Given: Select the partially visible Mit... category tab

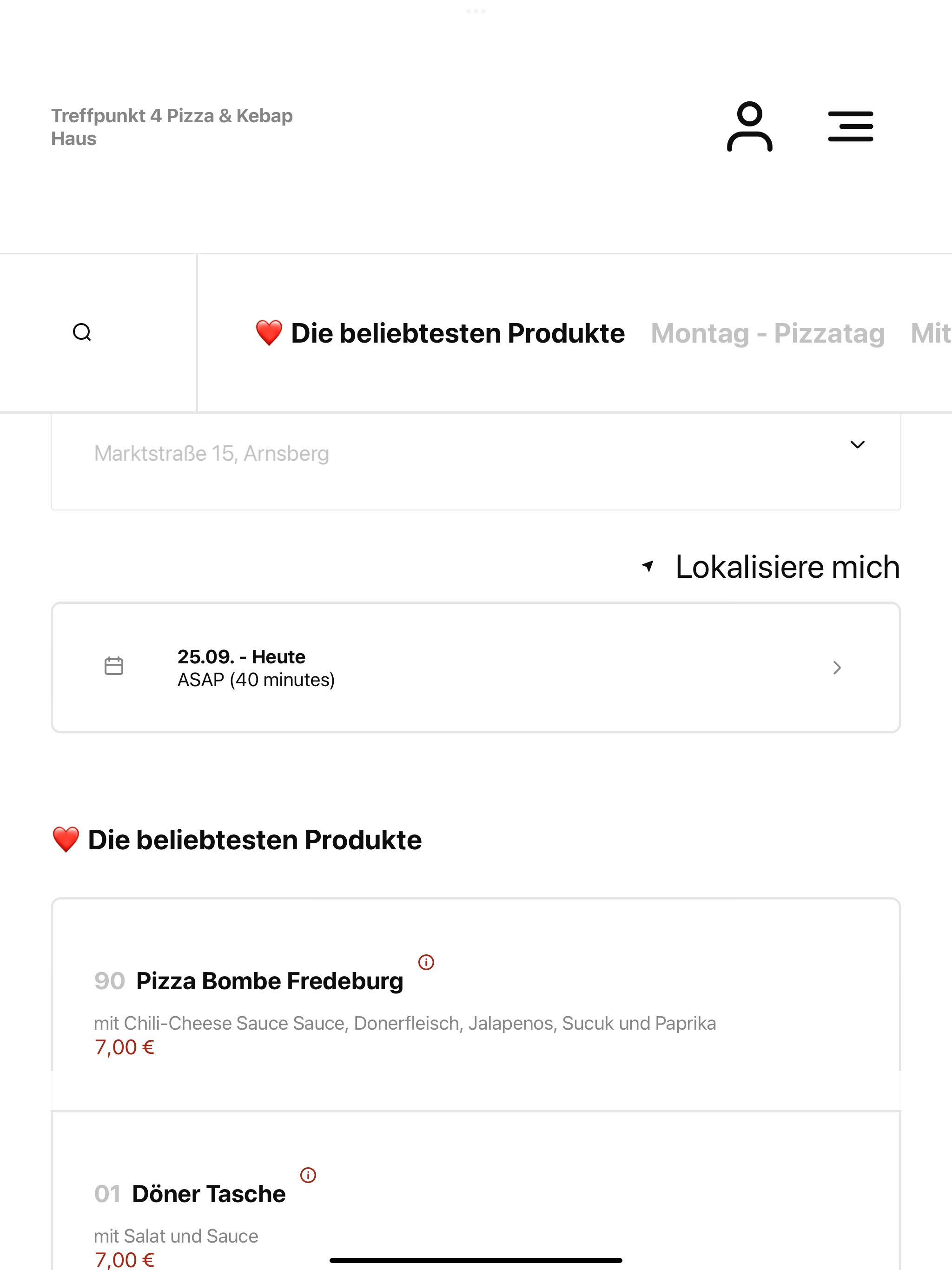Looking at the screenshot, I should (931, 333).
